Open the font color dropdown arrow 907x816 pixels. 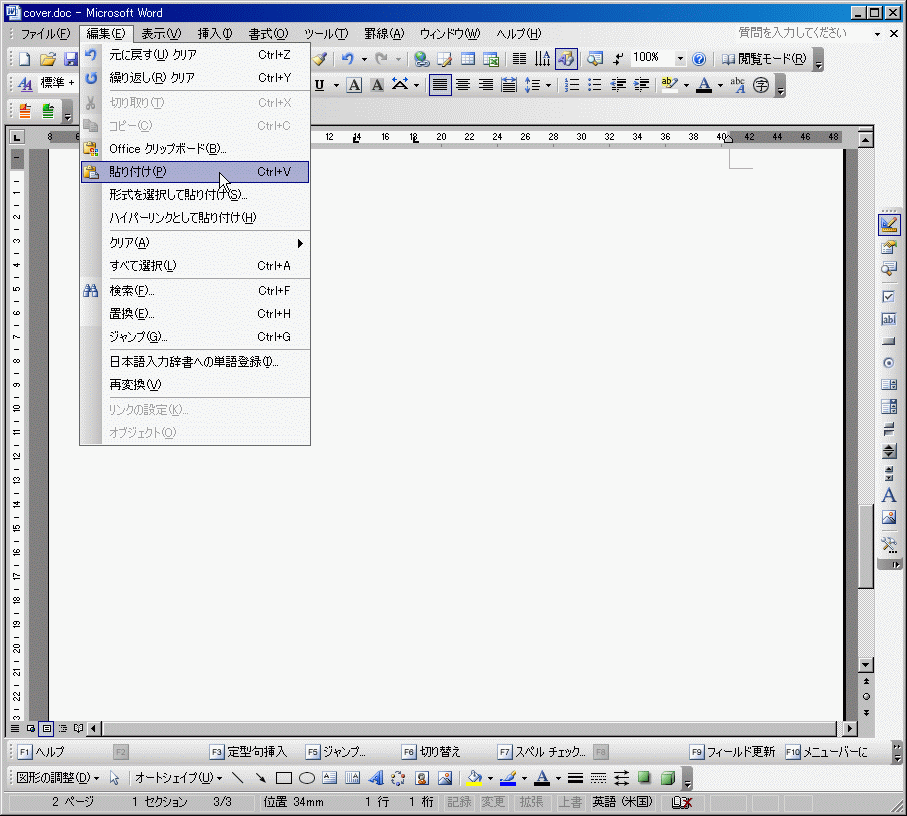pyautogui.click(x=720, y=85)
